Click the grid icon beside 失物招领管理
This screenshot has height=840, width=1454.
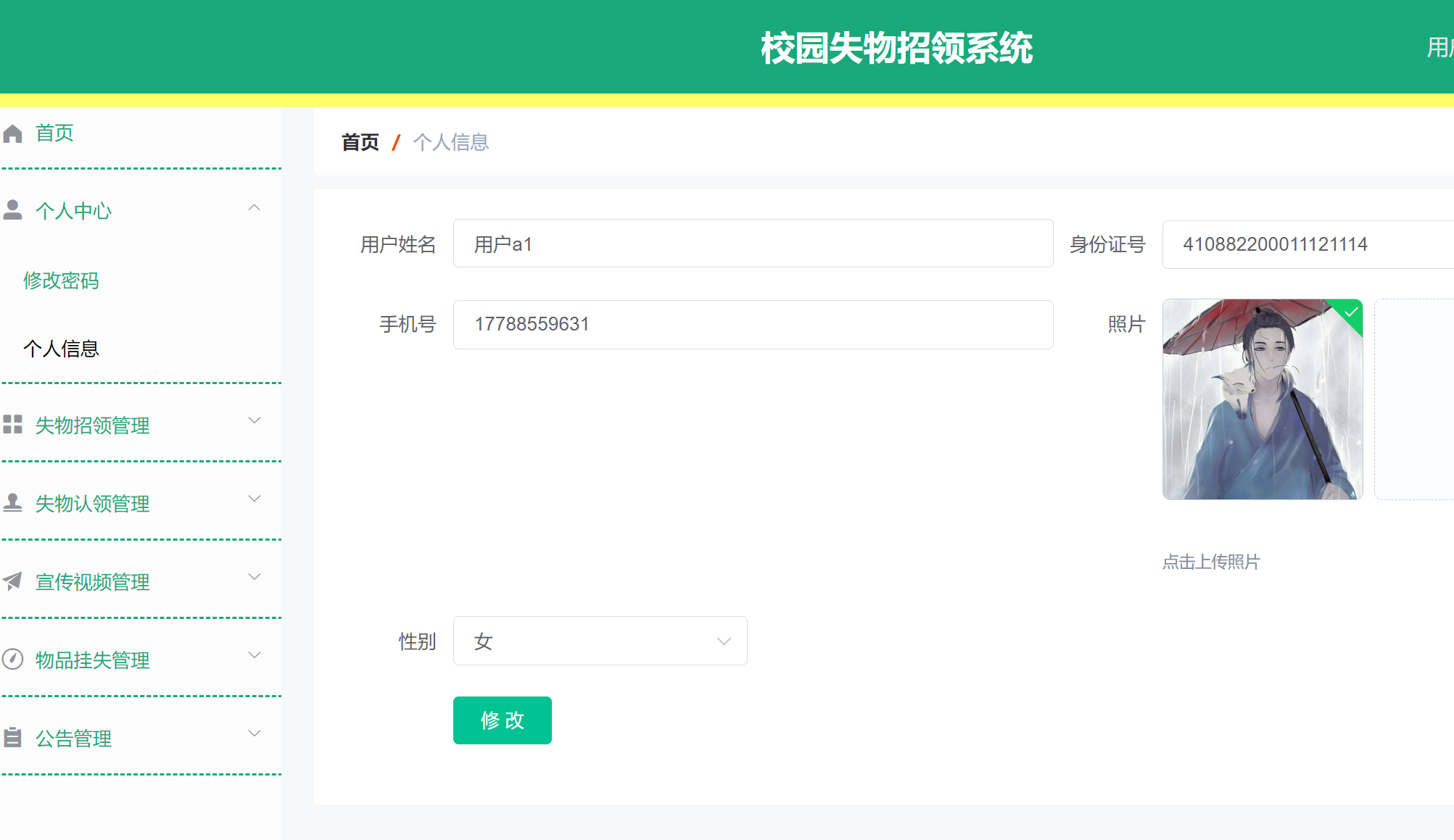(x=13, y=425)
